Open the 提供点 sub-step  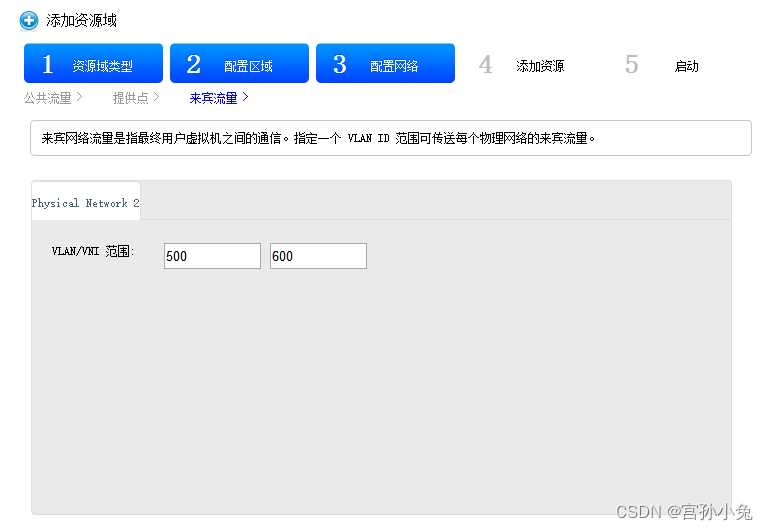[x=136, y=98]
